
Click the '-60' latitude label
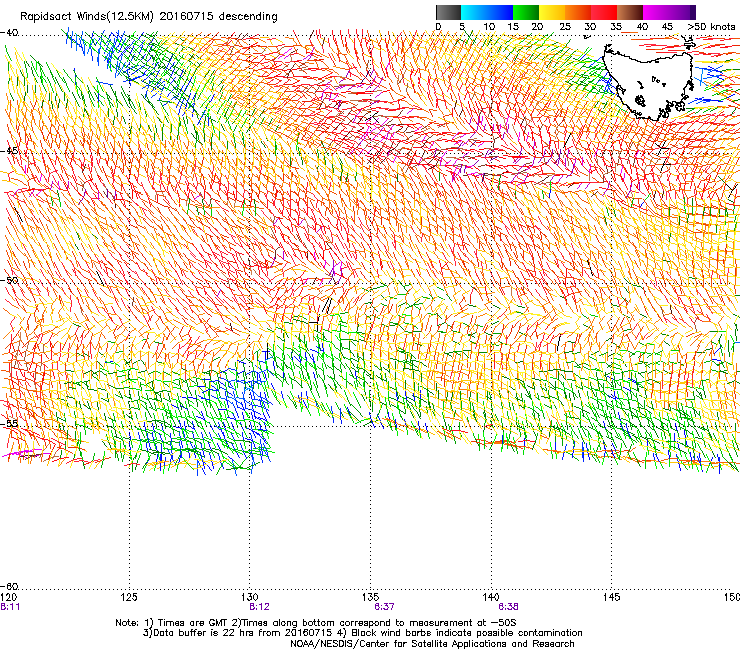tap(9, 586)
